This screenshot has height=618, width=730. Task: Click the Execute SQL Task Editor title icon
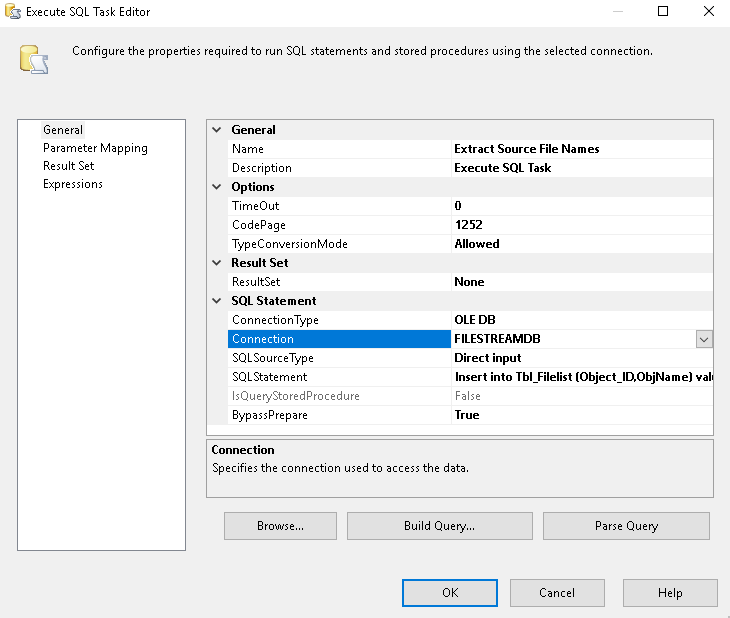point(12,12)
